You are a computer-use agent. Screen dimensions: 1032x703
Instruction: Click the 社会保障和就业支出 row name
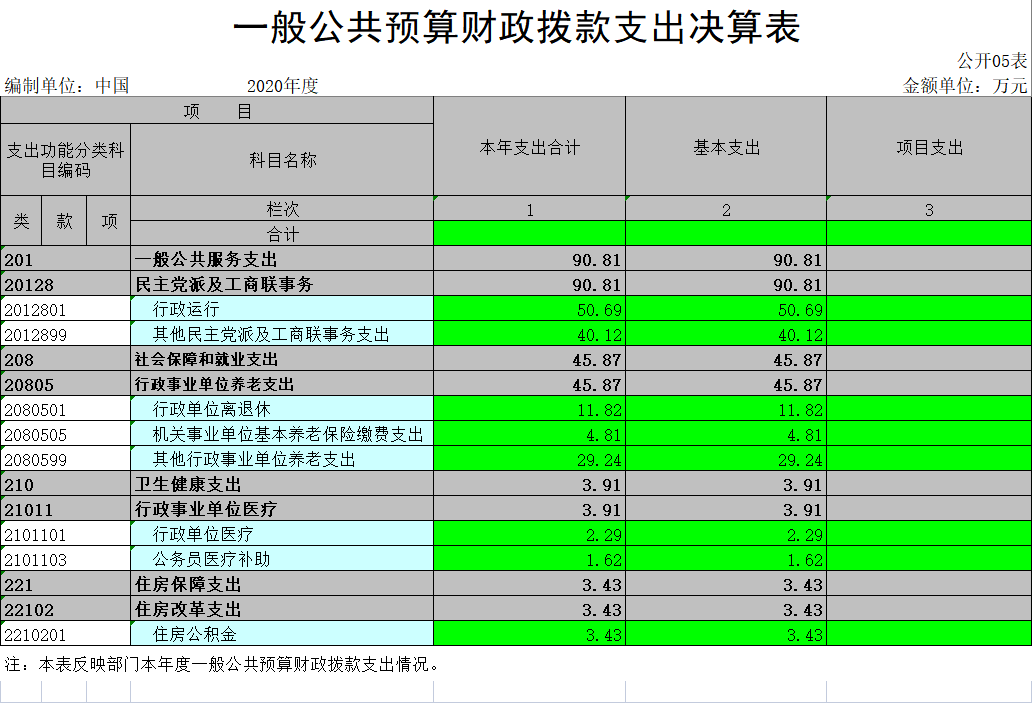point(207,359)
